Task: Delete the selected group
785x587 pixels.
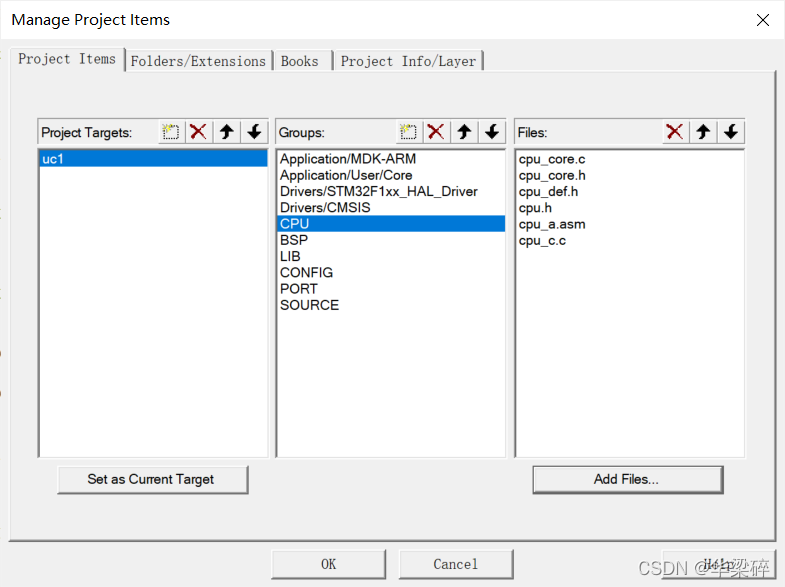Action: click(436, 132)
